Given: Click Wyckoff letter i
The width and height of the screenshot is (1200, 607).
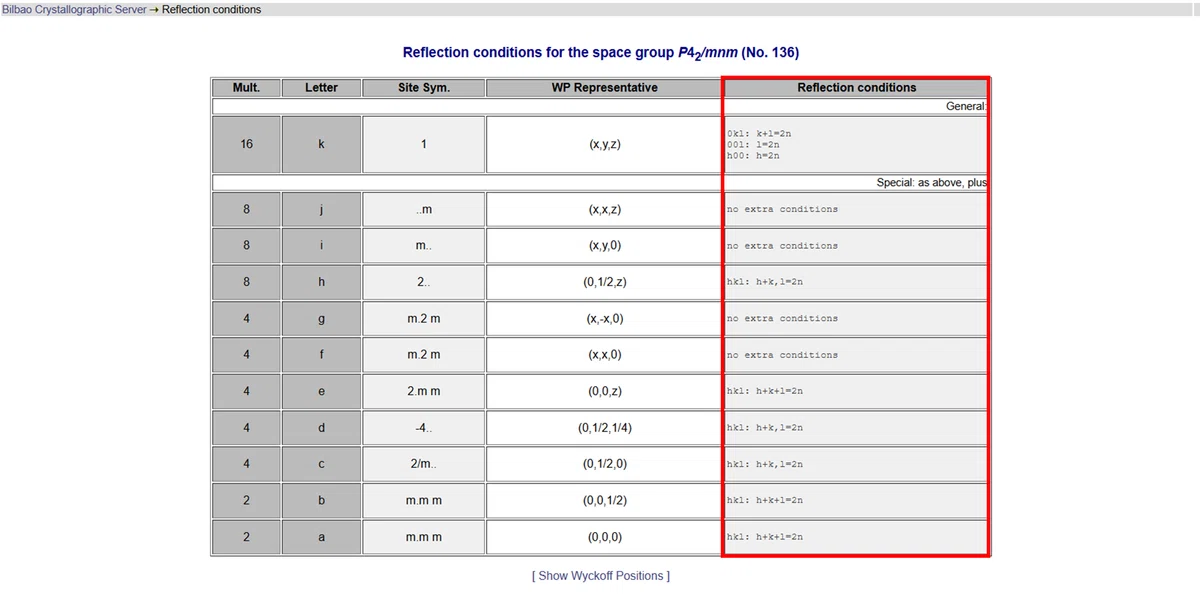Looking at the screenshot, I should 321,246.
